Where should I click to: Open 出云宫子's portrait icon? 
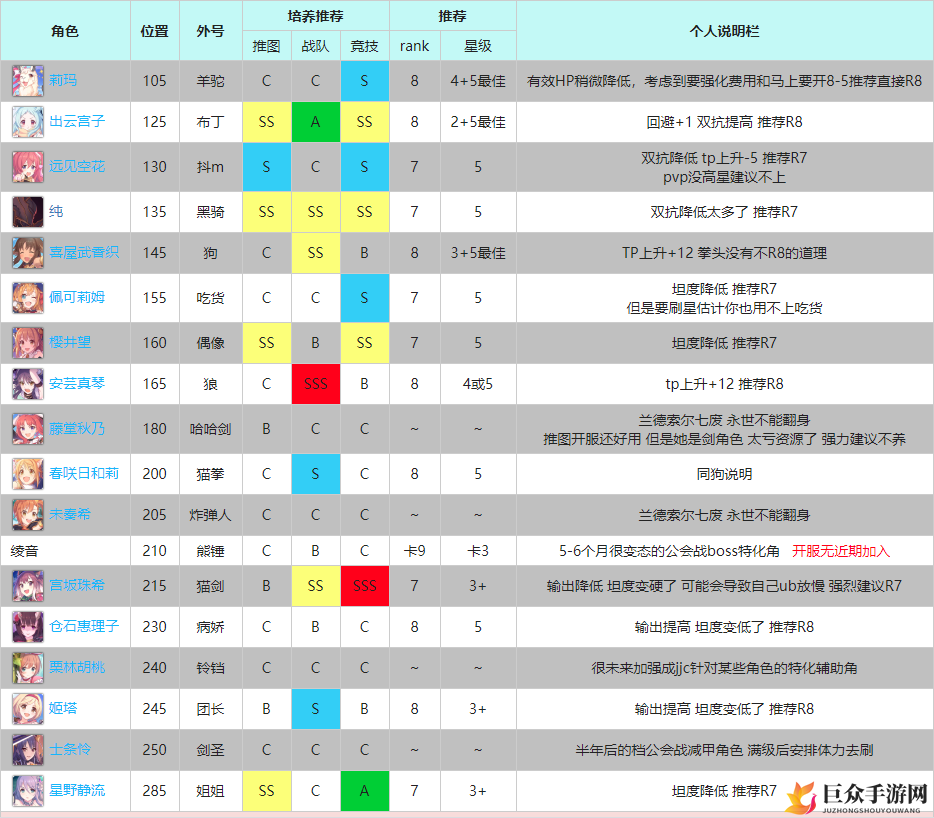(x=28, y=122)
